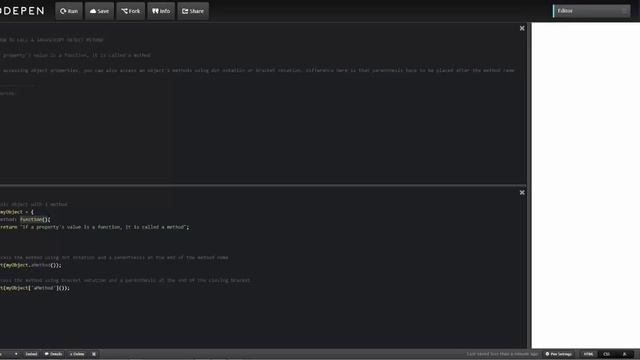Toggle the HTML editor footer tab
The width and height of the screenshot is (640, 360).
point(588,354)
